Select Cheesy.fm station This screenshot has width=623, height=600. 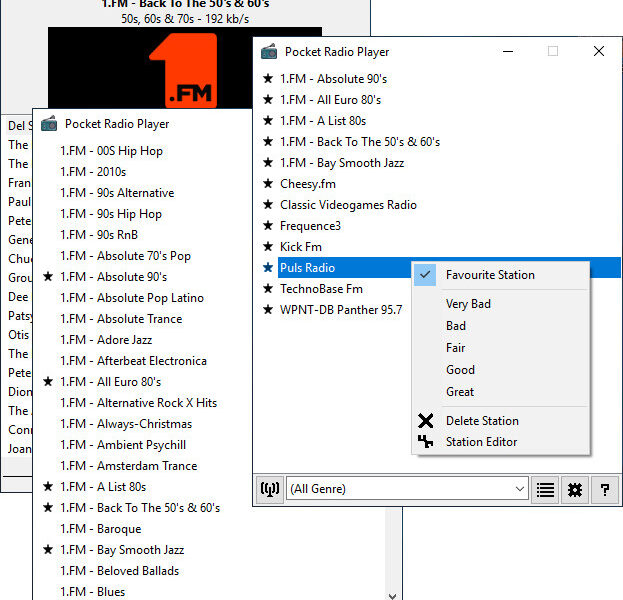click(x=308, y=184)
